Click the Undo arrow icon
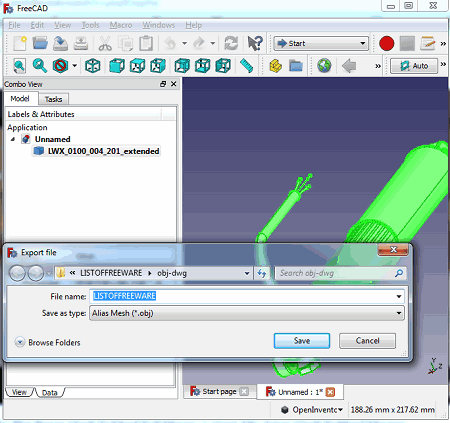The image size is (450, 423). pos(170,44)
